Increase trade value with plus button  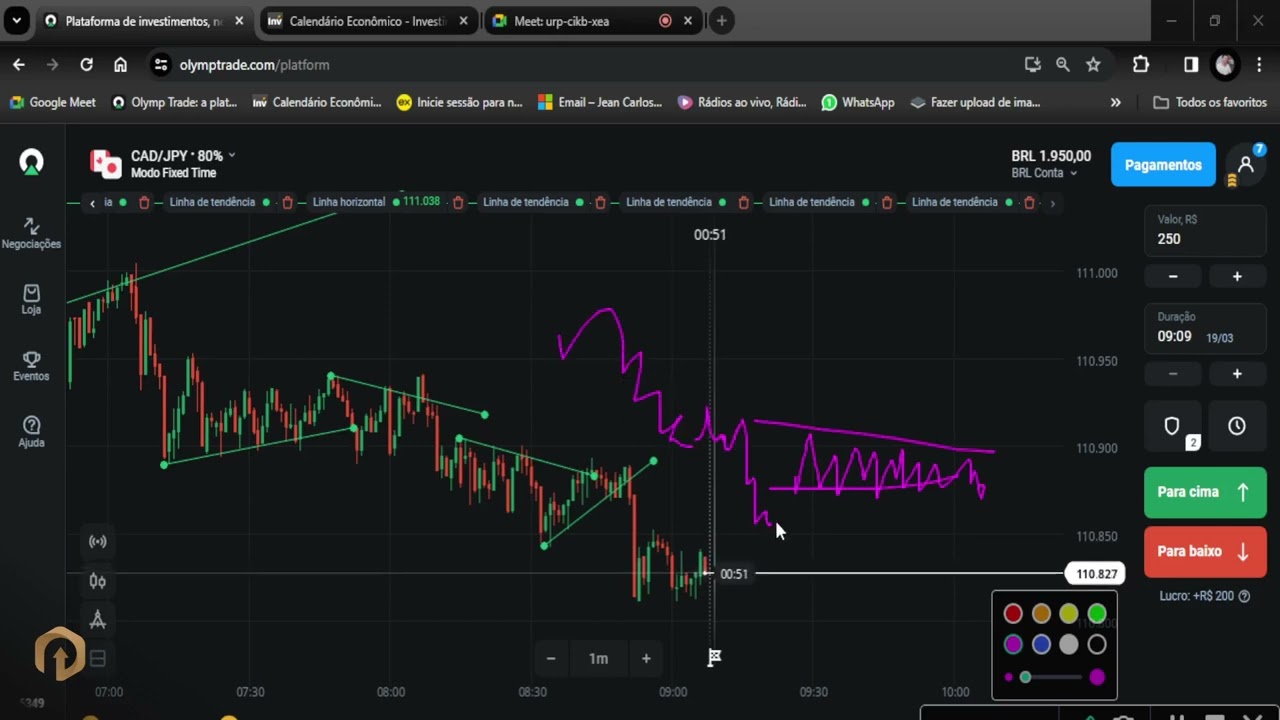tap(1237, 276)
